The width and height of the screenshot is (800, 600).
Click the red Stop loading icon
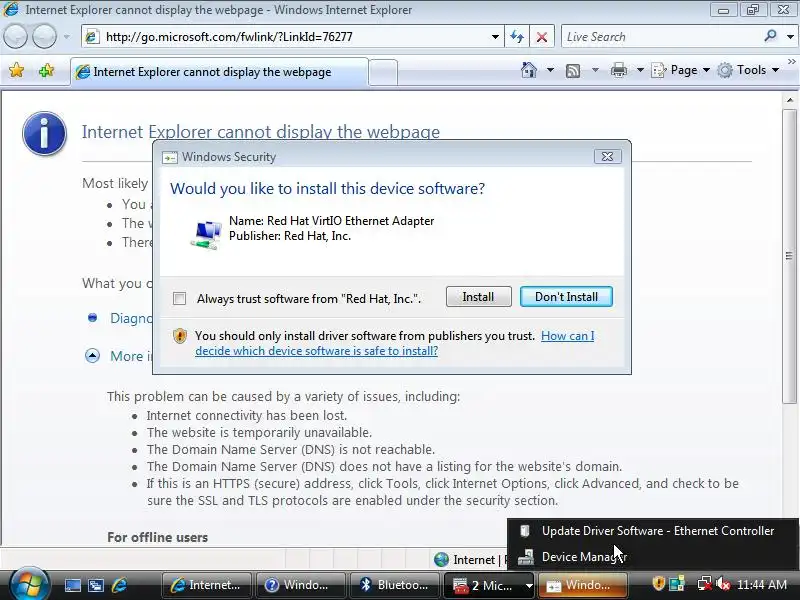(x=542, y=37)
